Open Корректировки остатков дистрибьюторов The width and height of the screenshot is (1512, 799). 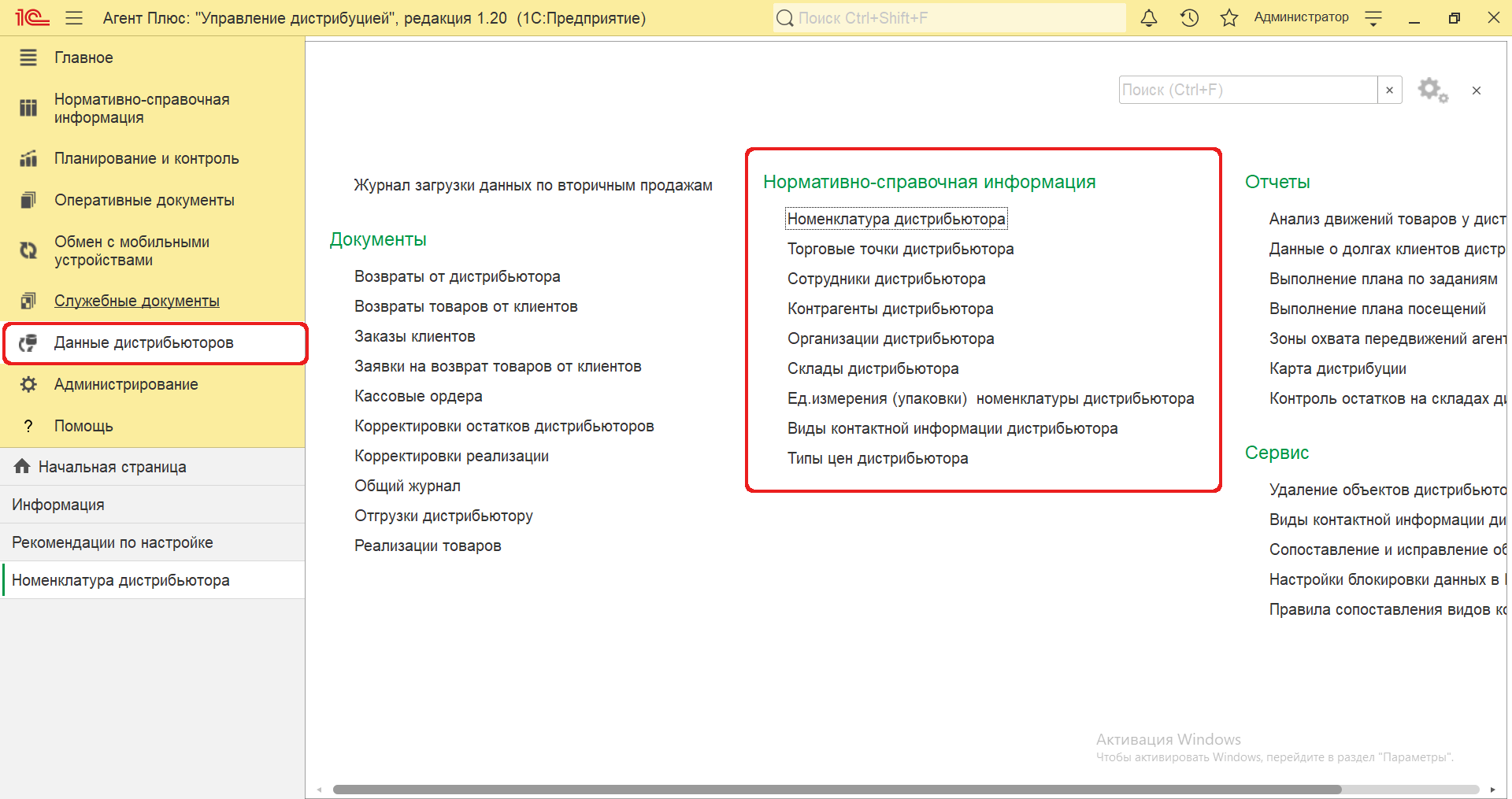point(504,426)
